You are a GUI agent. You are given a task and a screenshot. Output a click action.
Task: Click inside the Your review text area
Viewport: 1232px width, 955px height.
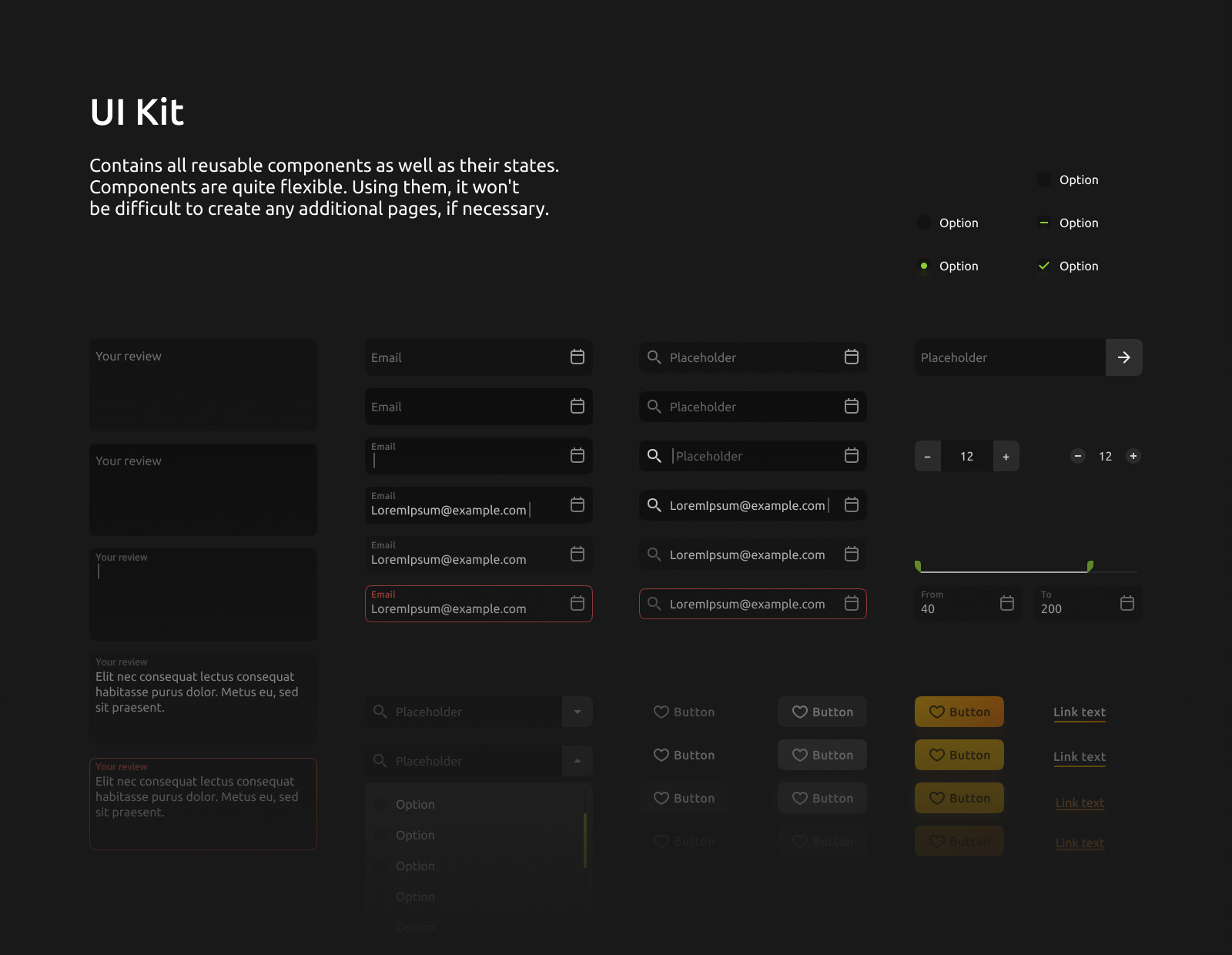203,385
